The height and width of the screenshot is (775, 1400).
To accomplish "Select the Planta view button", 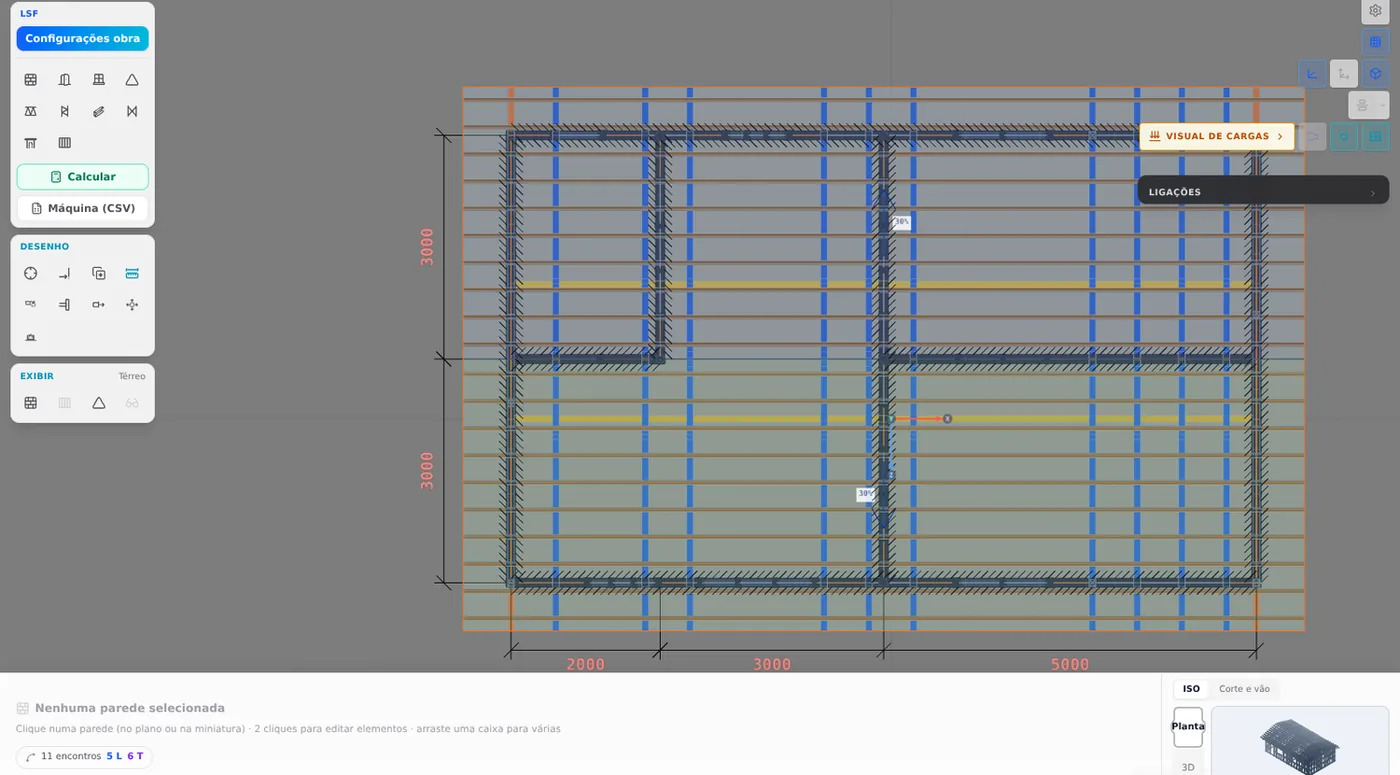I will tap(1188, 727).
